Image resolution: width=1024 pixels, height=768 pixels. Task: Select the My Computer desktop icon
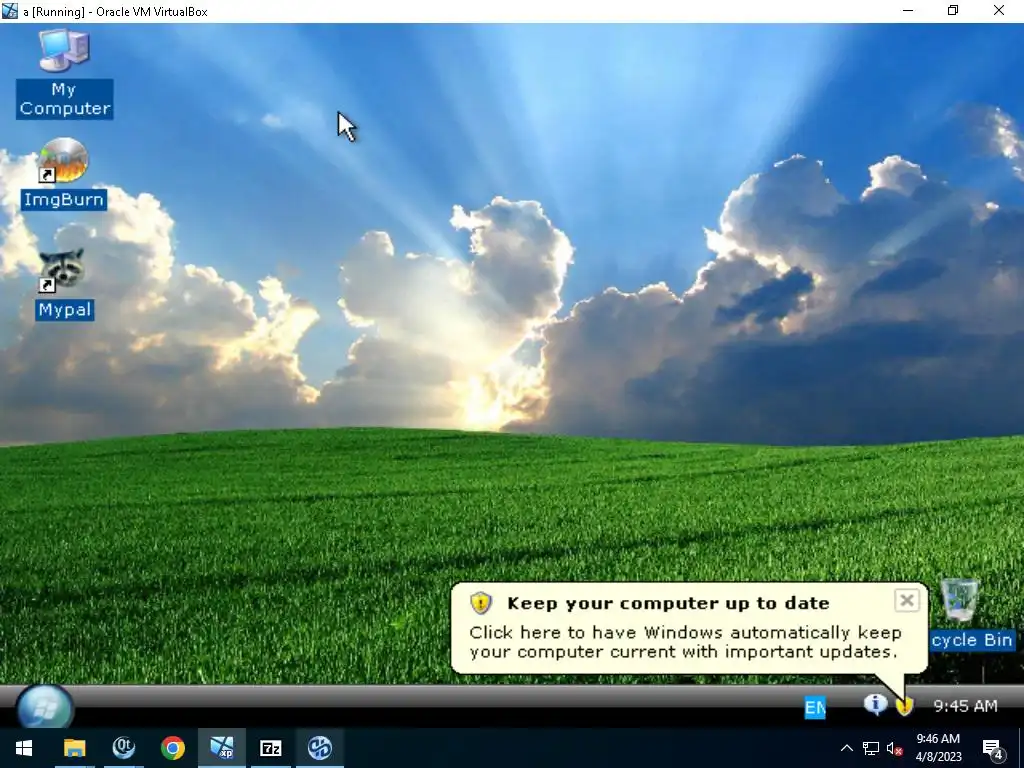64,73
